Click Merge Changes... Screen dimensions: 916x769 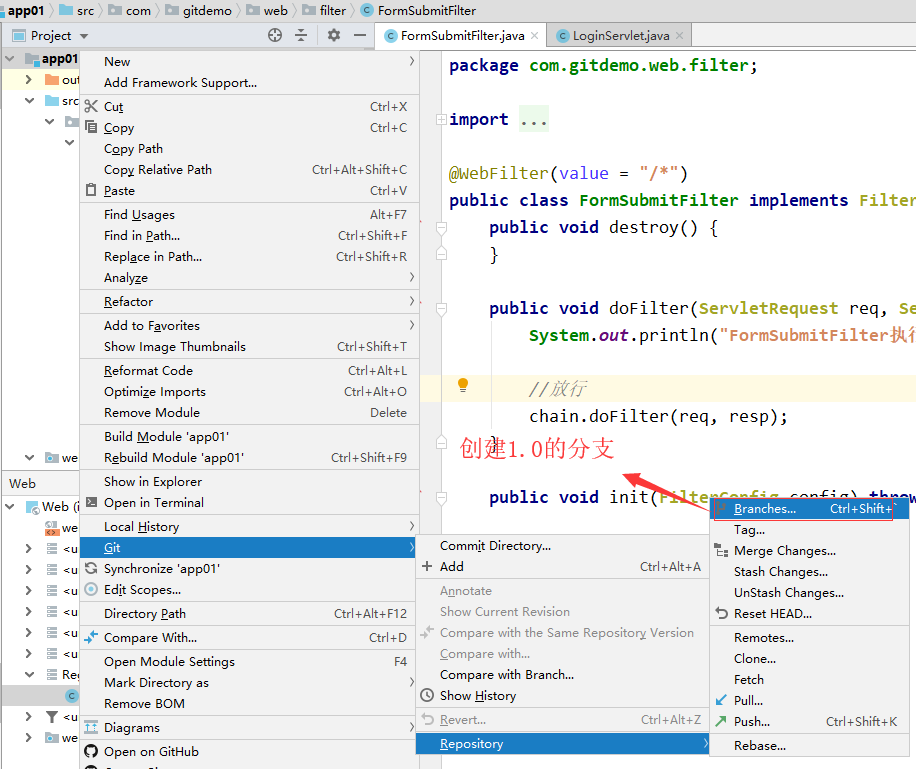(810, 550)
